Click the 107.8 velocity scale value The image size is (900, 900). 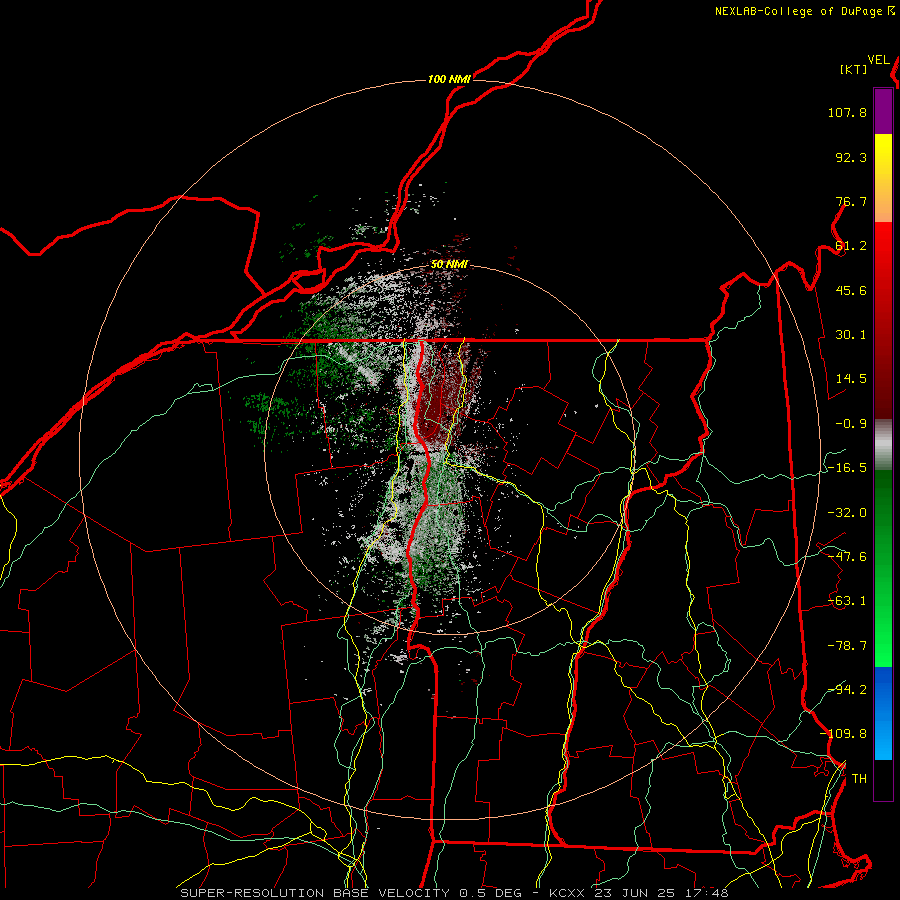[x=847, y=112]
